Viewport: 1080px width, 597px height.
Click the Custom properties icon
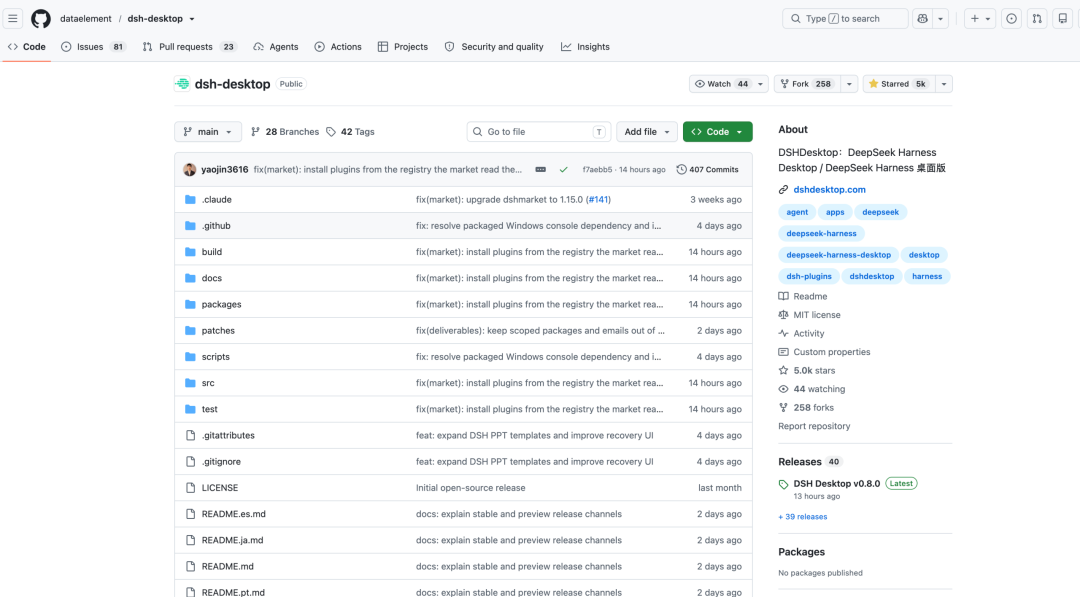click(x=783, y=352)
